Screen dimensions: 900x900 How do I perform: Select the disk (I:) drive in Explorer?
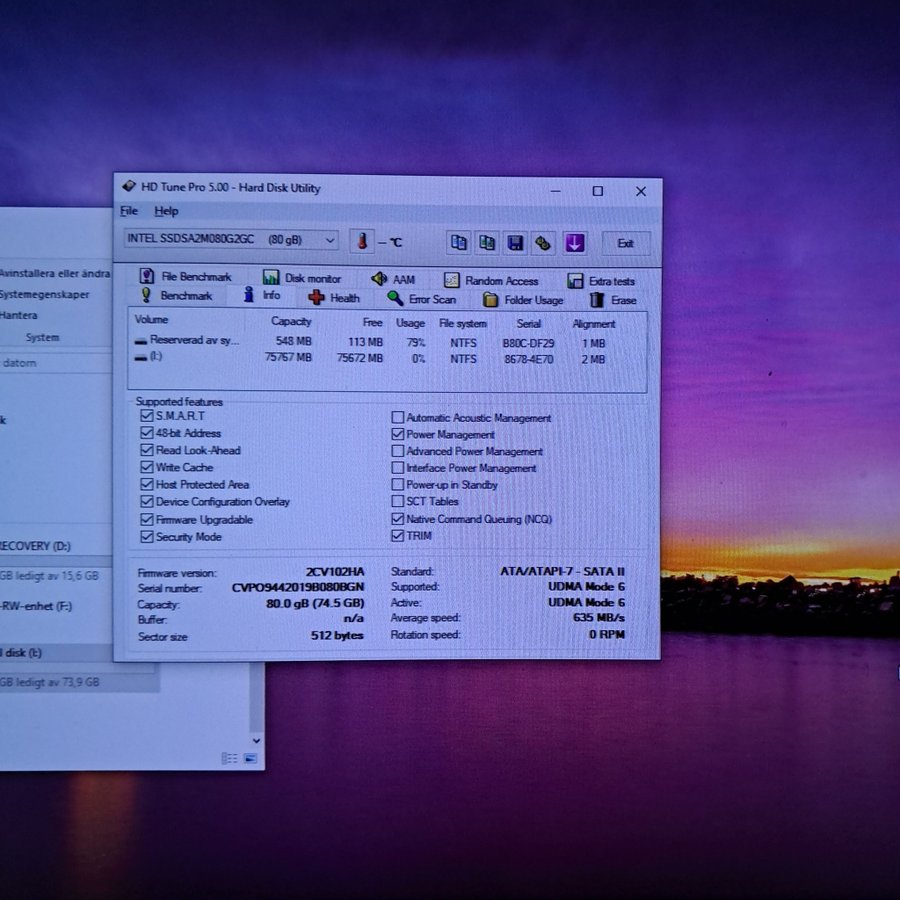[x=21, y=653]
